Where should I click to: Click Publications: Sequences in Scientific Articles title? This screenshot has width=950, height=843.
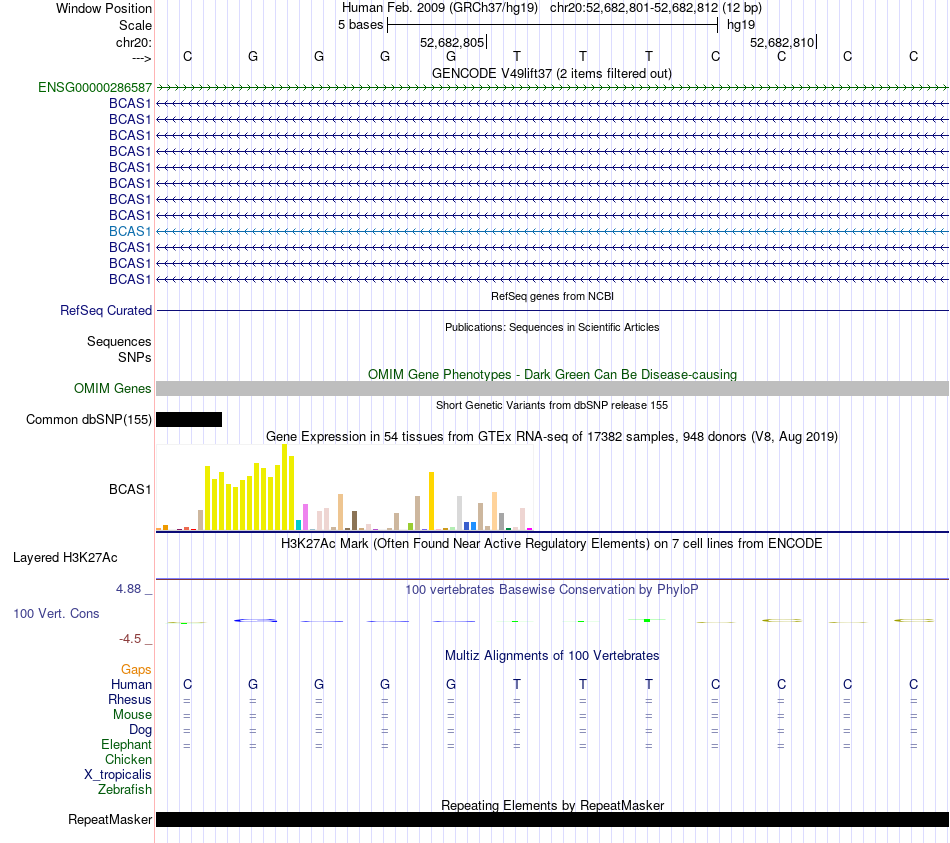click(552, 327)
